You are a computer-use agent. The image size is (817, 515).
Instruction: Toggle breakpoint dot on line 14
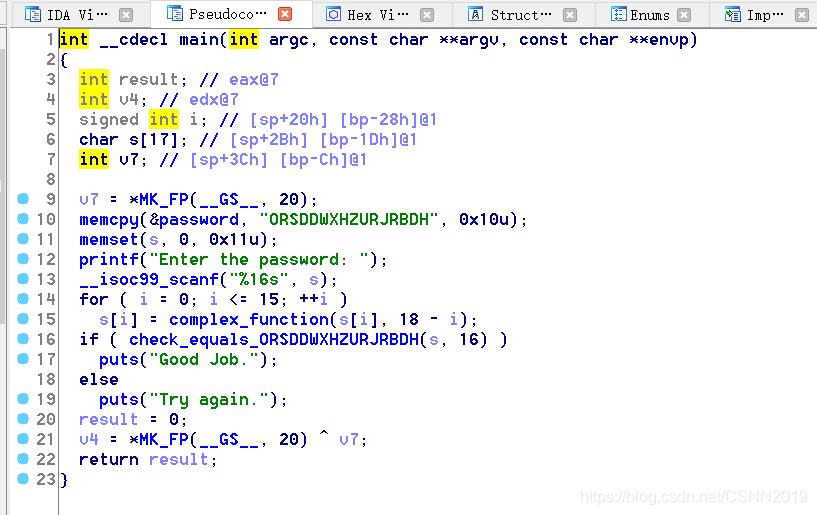click(23, 299)
